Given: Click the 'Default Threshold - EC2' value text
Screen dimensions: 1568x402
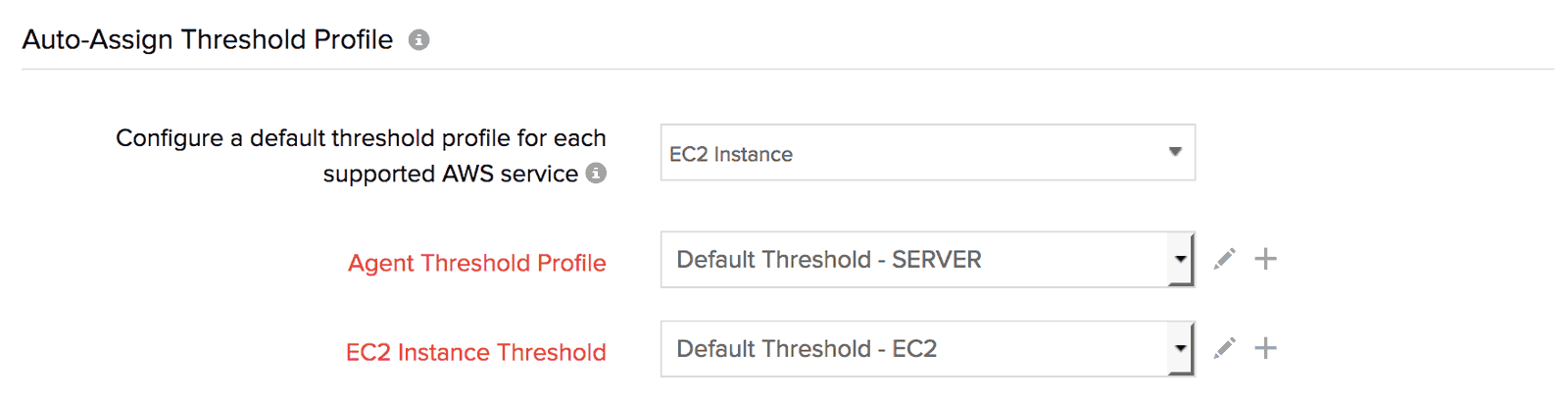Looking at the screenshot, I should [x=807, y=349].
